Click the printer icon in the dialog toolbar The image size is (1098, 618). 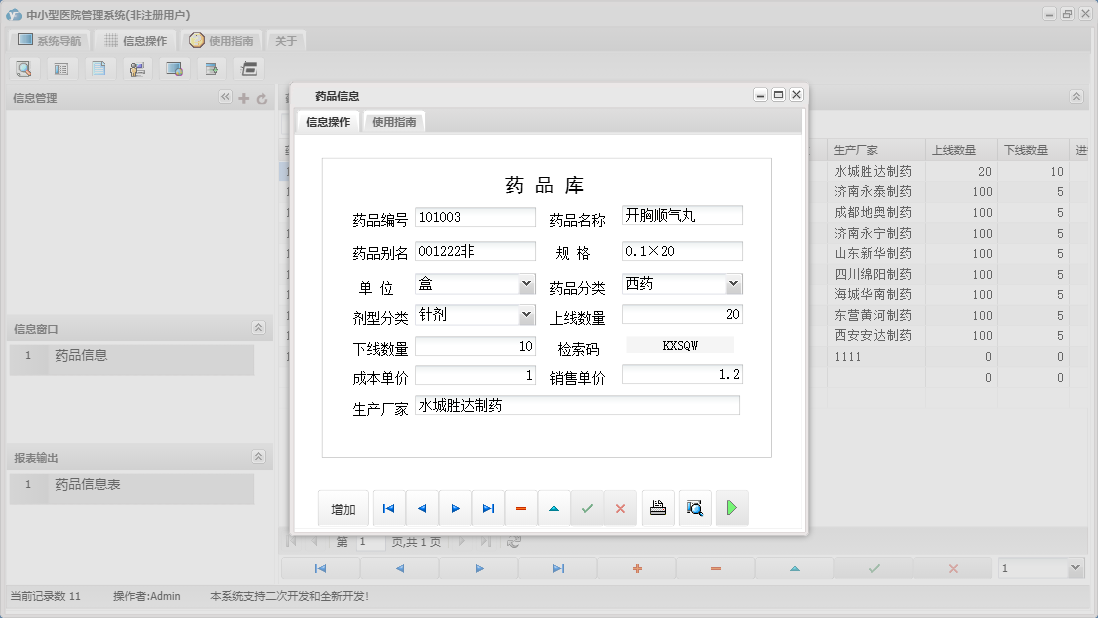tap(658, 508)
